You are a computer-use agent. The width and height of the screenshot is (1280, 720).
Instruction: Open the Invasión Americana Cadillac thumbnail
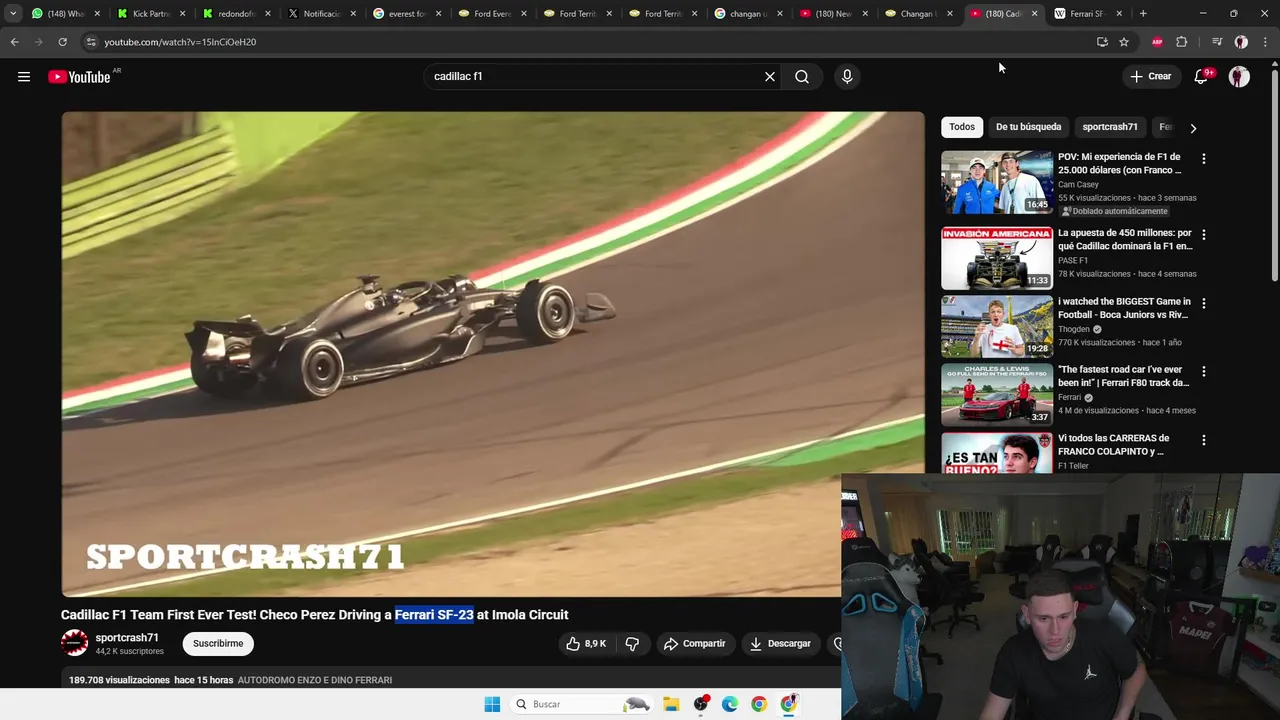[997, 258]
